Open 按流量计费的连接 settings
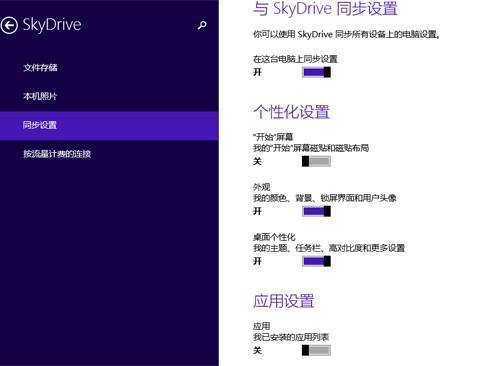The height and width of the screenshot is (366, 500). (57, 154)
